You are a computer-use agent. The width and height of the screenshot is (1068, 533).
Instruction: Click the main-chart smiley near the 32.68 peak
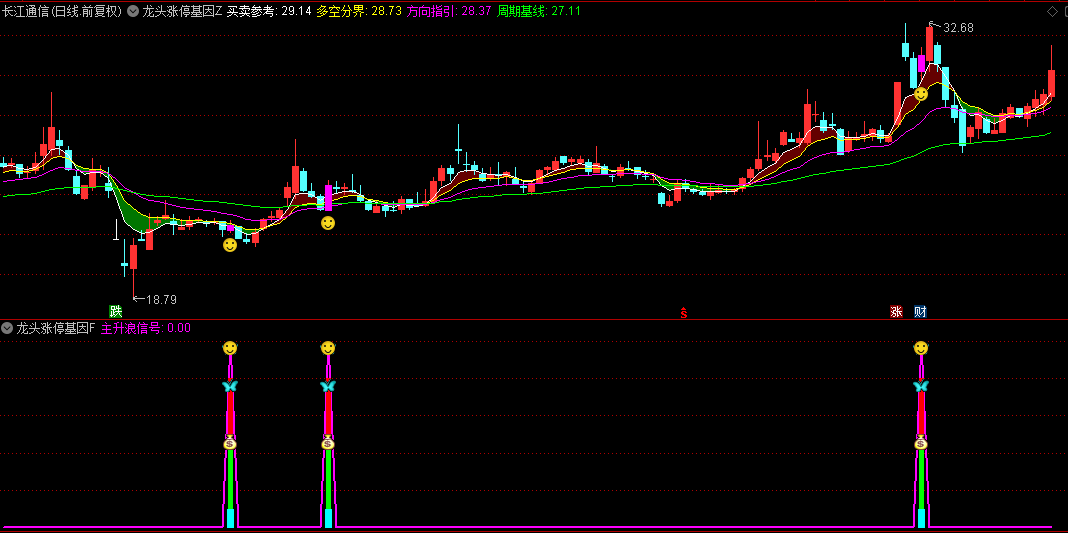pos(921,94)
